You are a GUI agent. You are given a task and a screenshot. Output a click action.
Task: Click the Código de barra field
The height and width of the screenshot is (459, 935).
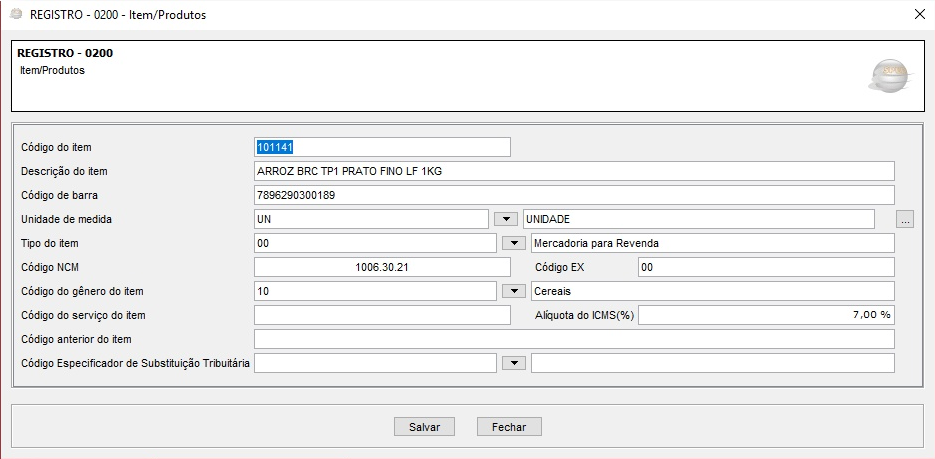click(574, 195)
